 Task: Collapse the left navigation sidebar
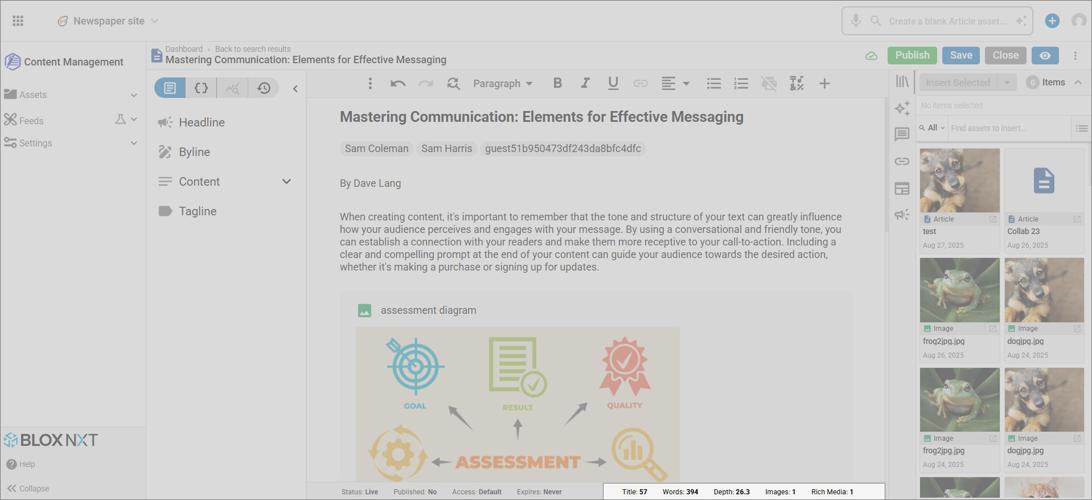tap(28, 488)
